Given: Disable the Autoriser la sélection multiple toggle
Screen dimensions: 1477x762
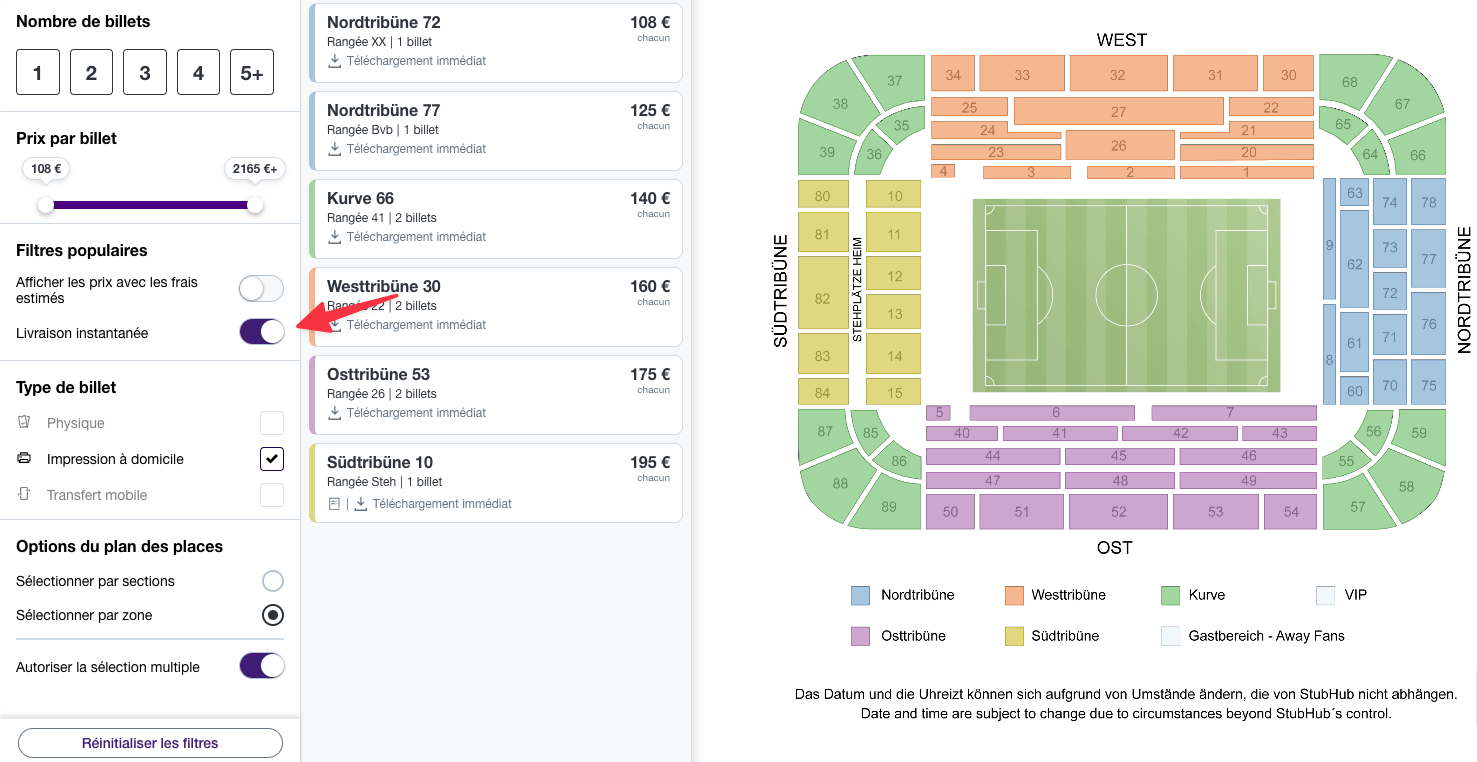Looking at the screenshot, I should (x=261, y=666).
